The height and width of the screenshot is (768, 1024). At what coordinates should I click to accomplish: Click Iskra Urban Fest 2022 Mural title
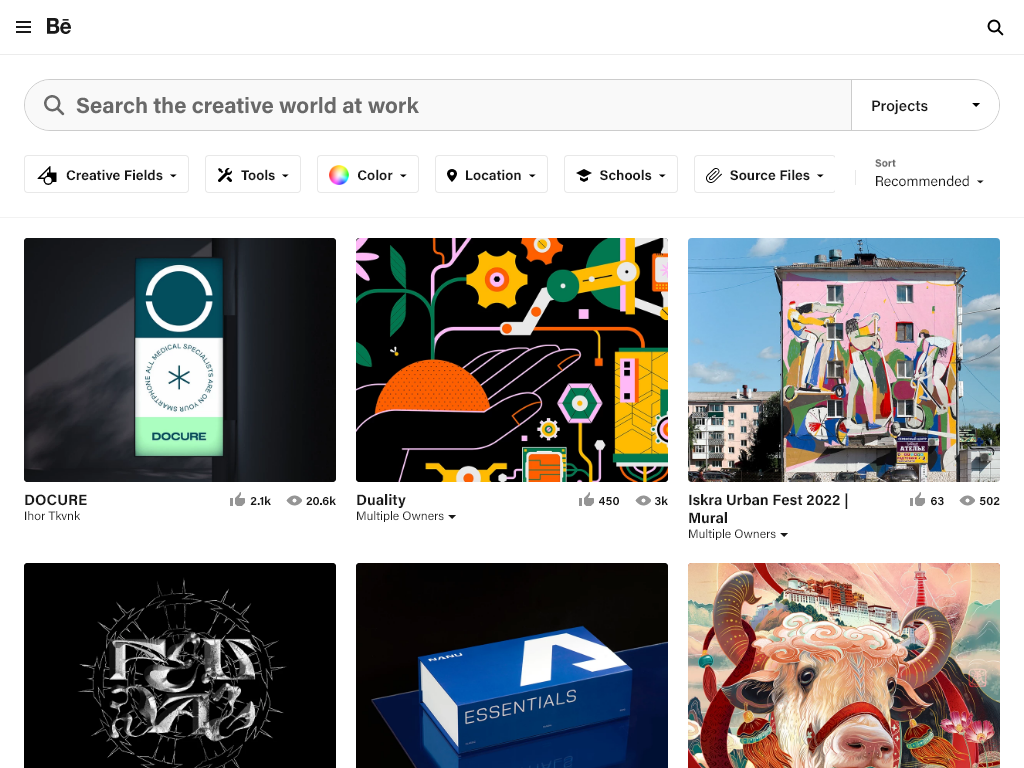(x=768, y=509)
